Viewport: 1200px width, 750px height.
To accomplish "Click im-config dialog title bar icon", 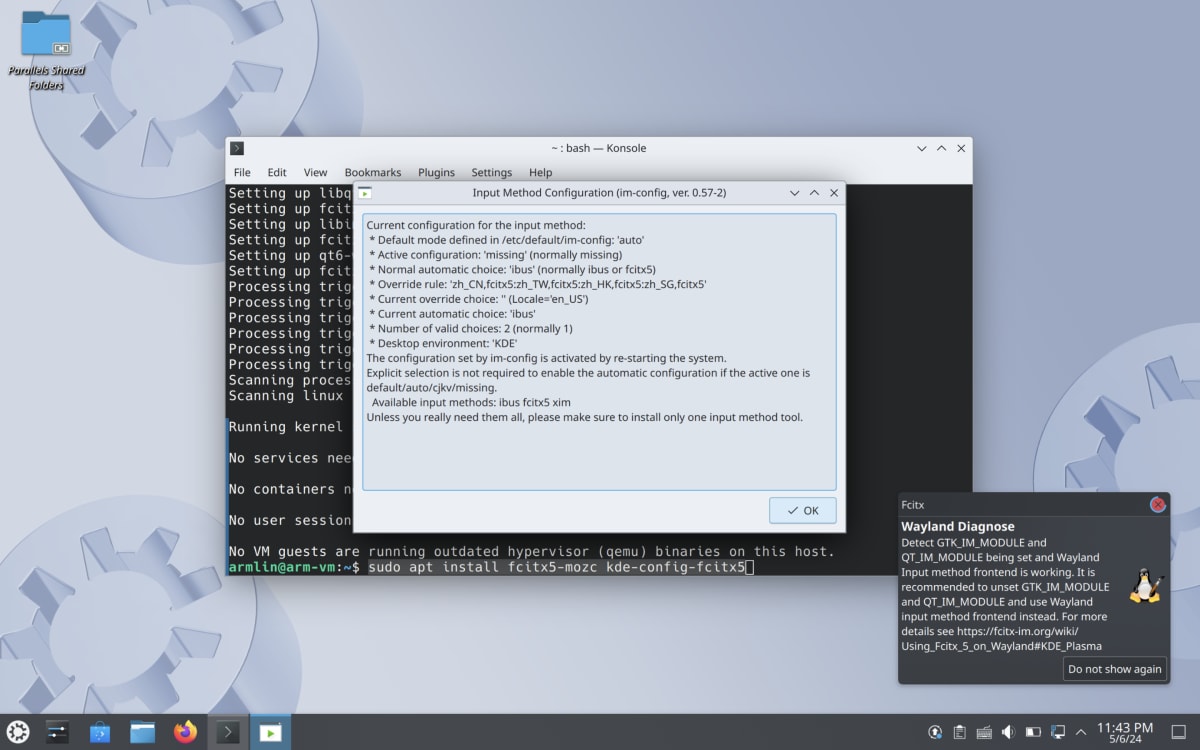I will [x=365, y=193].
